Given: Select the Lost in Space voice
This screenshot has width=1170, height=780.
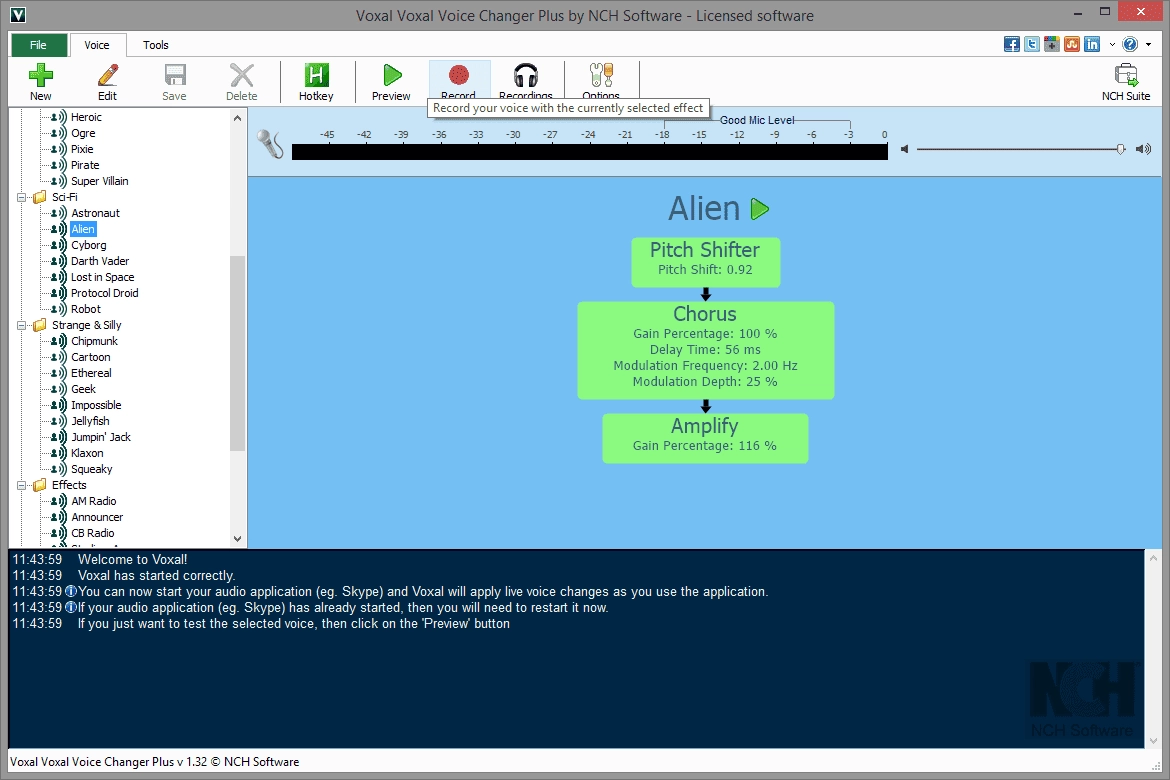Looking at the screenshot, I should click(x=103, y=278).
